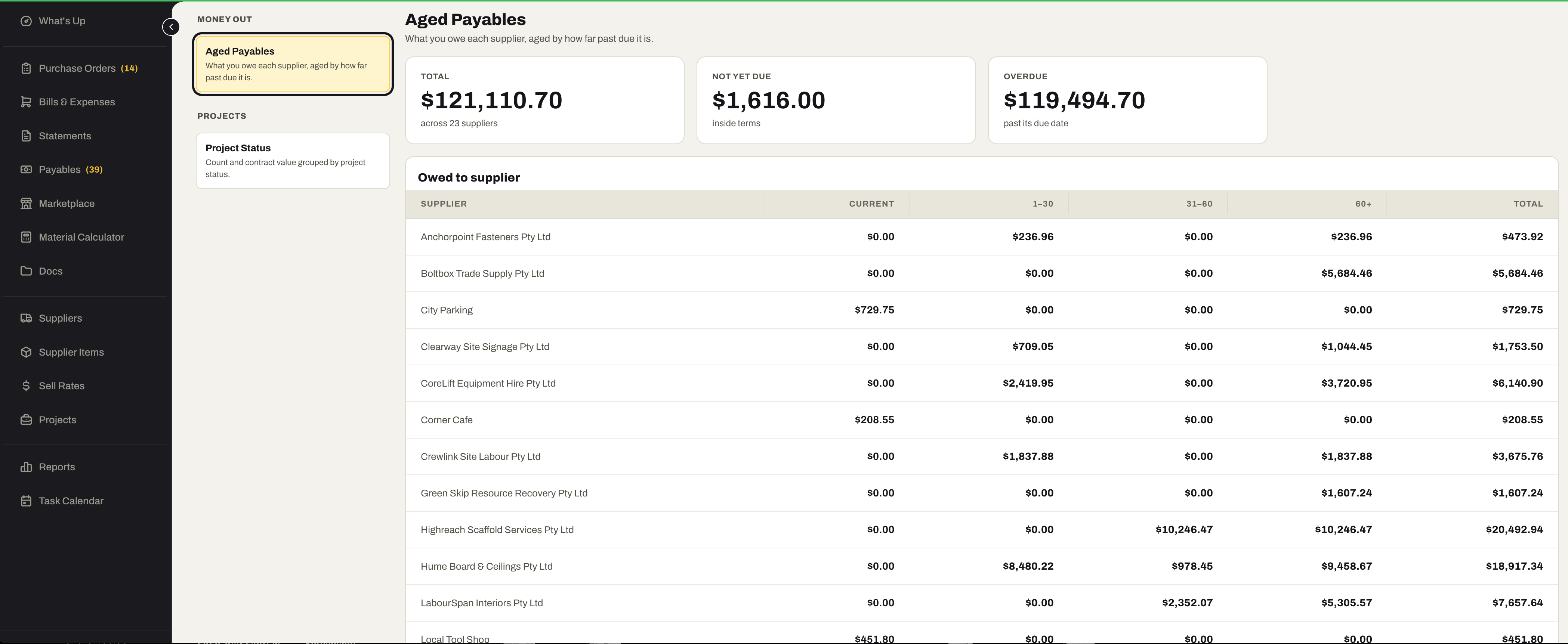Click Green Skip total $1,607.24

[1518, 493]
